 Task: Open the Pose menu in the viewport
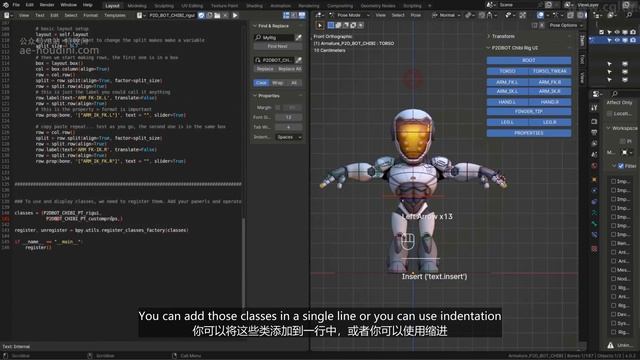[416, 15]
